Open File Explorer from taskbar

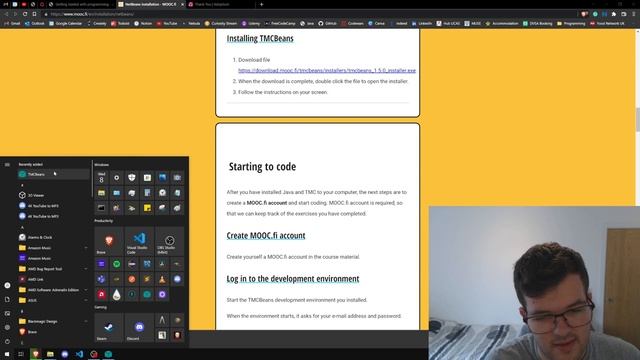(x=50, y=354)
